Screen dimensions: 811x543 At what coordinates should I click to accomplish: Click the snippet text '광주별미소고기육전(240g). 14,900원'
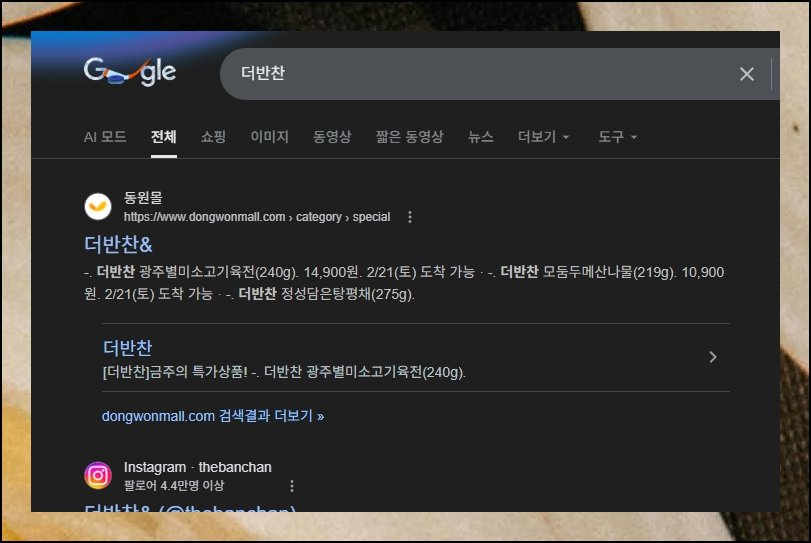(250, 272)
